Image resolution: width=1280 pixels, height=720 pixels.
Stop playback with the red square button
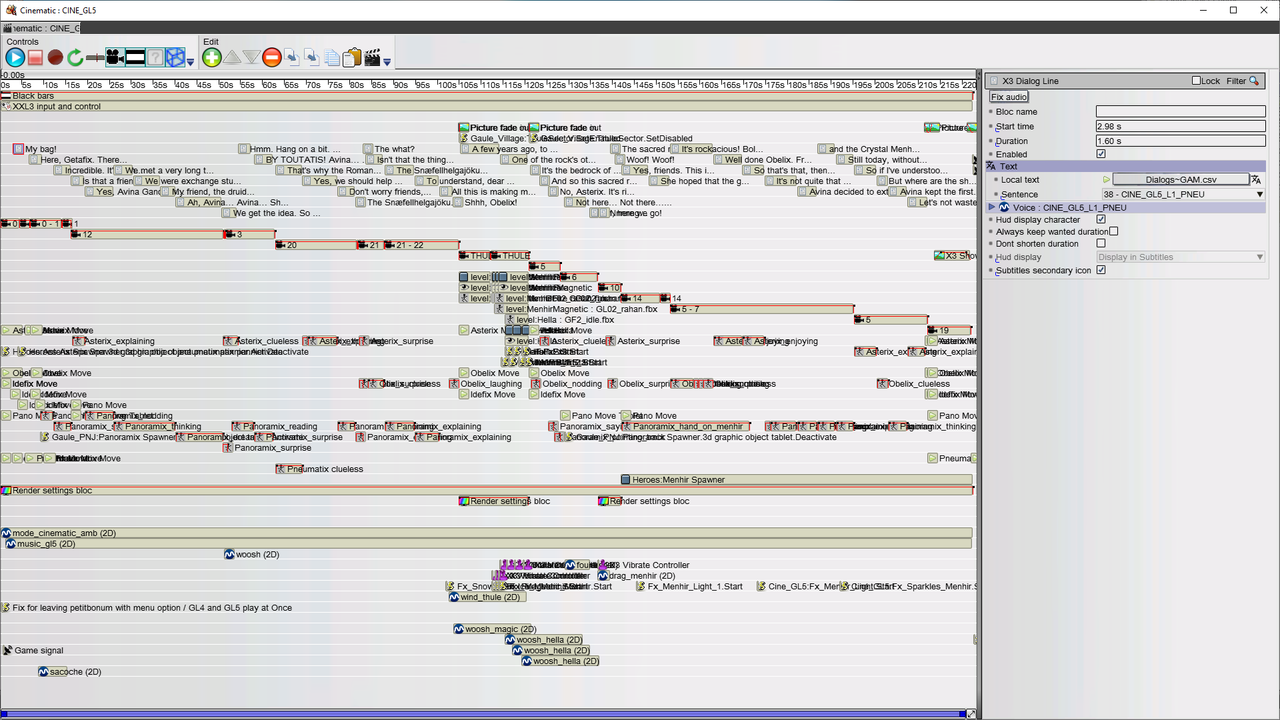[35, 58]
